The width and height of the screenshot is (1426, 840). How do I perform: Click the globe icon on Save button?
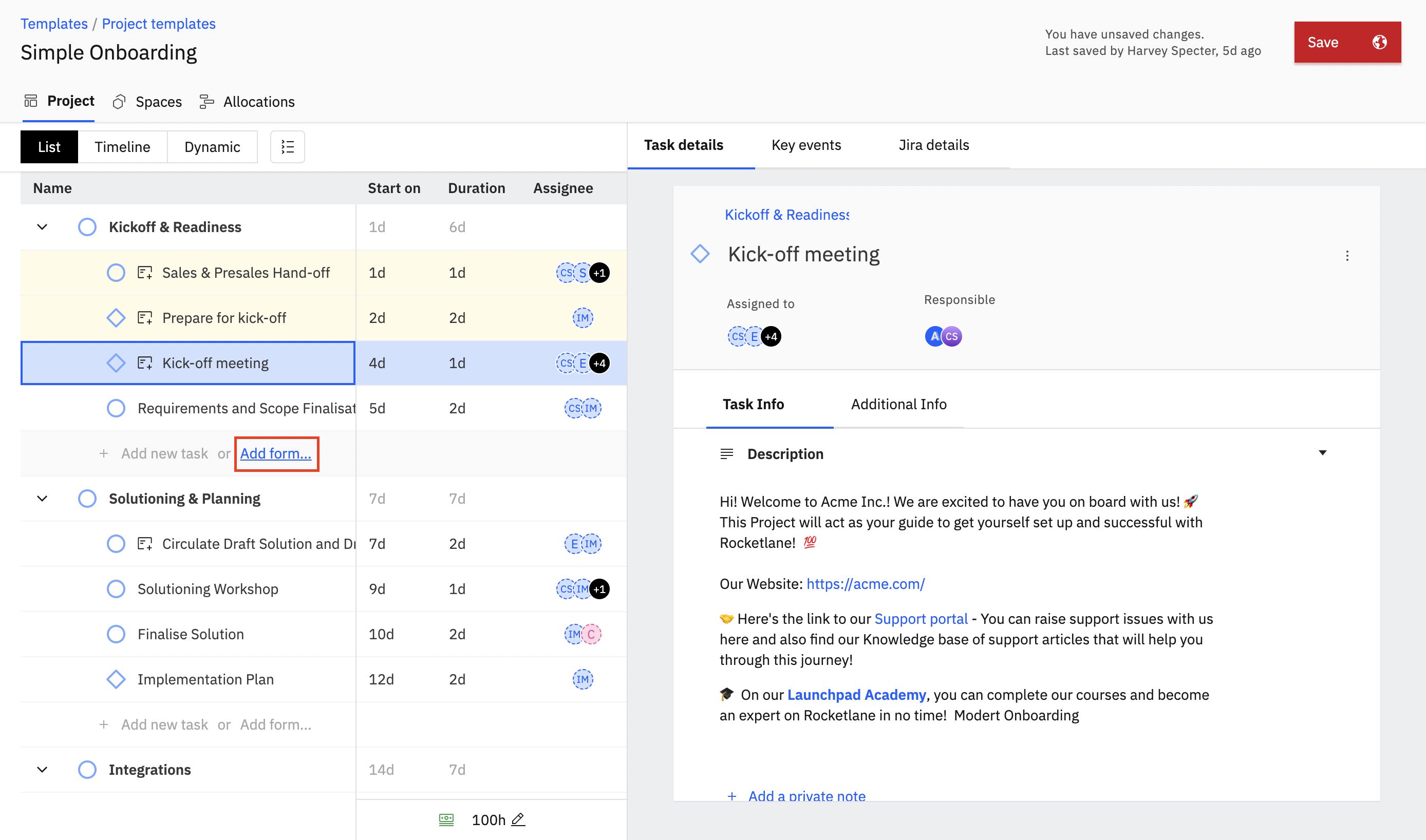[x=1379, y=43]
